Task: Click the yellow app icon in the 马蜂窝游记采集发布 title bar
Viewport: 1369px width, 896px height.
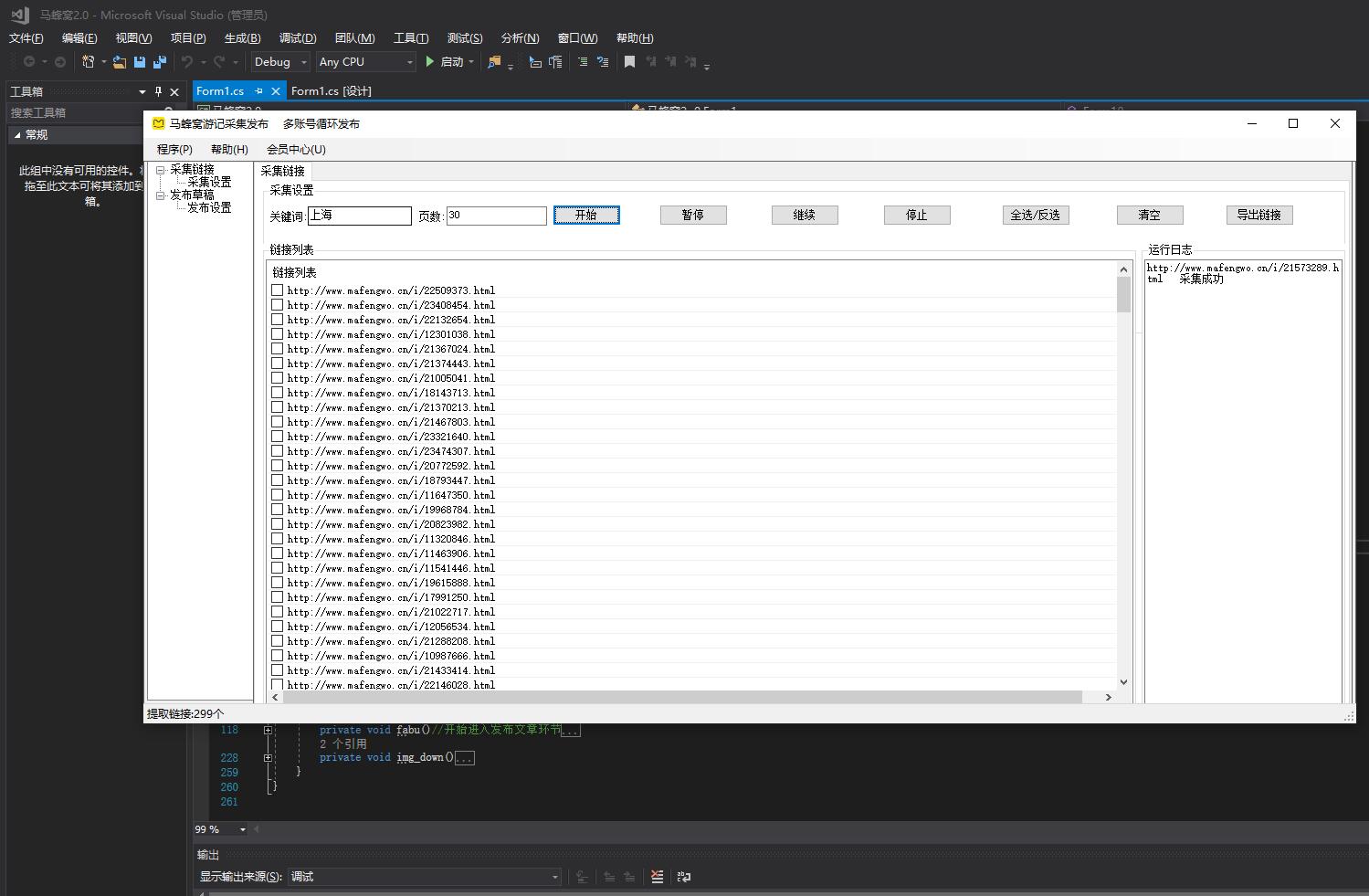Action: pyautogui.click(x=158, y=123)
